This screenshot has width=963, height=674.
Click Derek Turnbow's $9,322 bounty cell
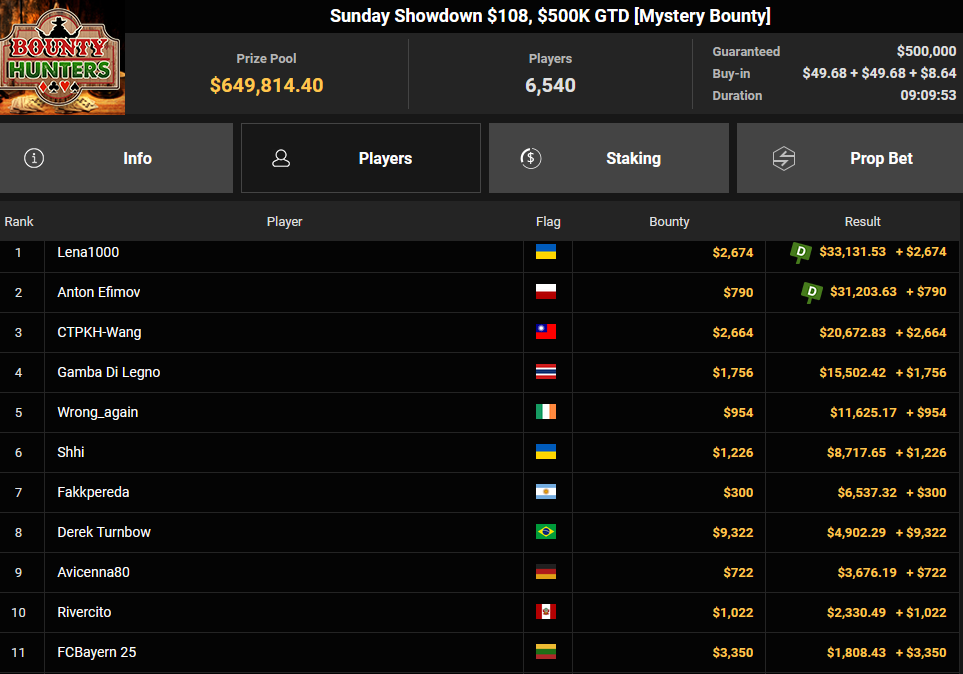click(669, 532)
